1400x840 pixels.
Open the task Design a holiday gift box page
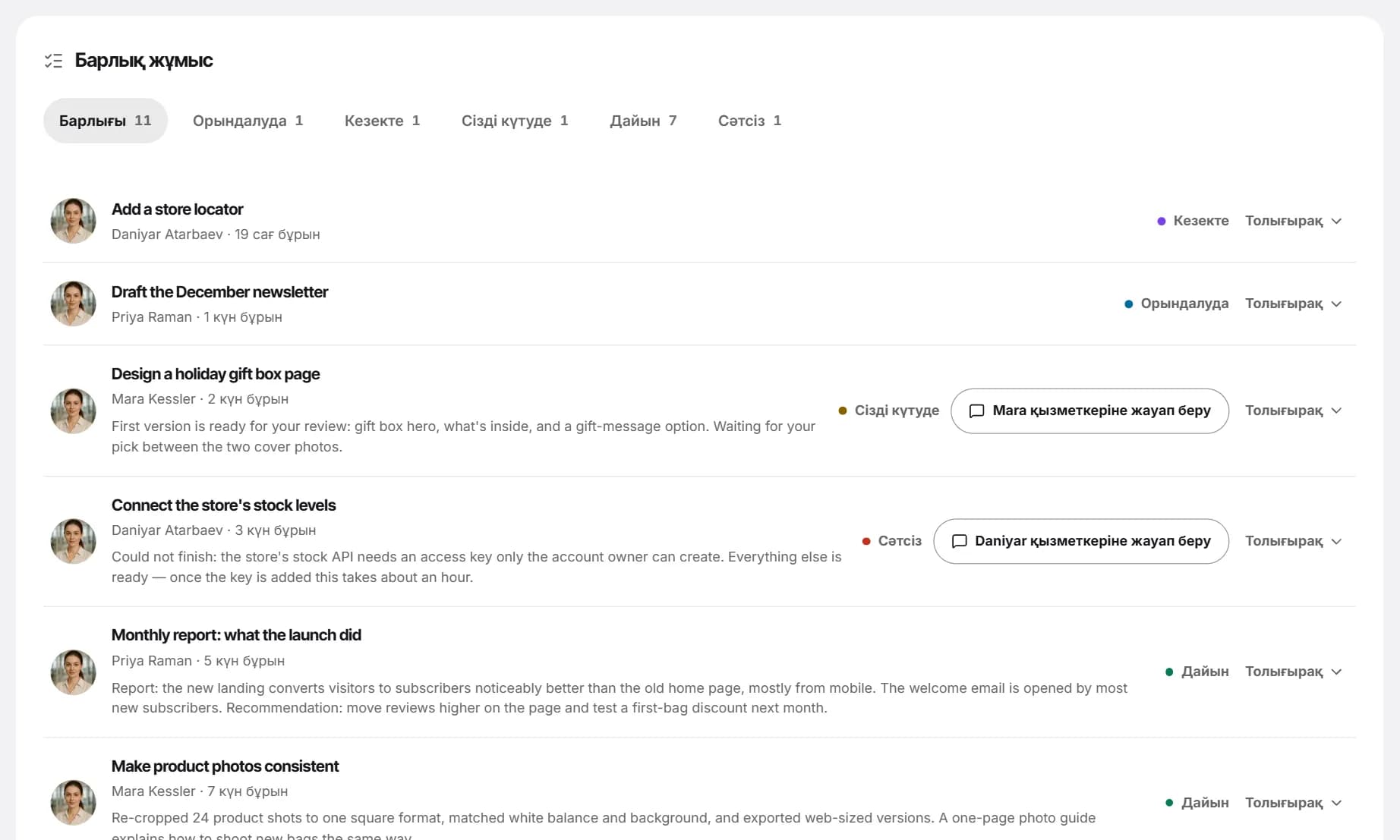click(x=216, y=374)
